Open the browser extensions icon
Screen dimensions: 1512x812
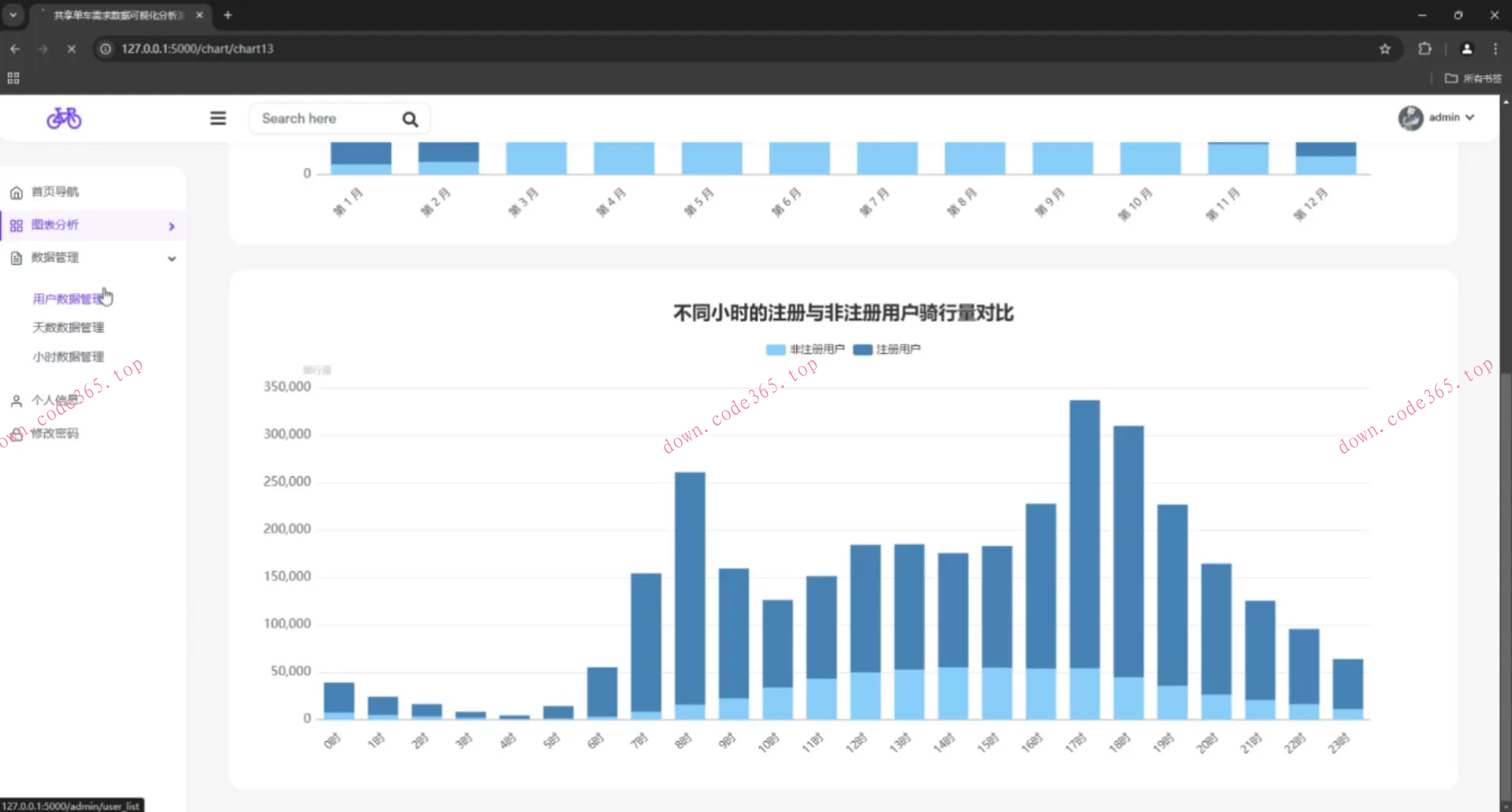coord(1424,49)
